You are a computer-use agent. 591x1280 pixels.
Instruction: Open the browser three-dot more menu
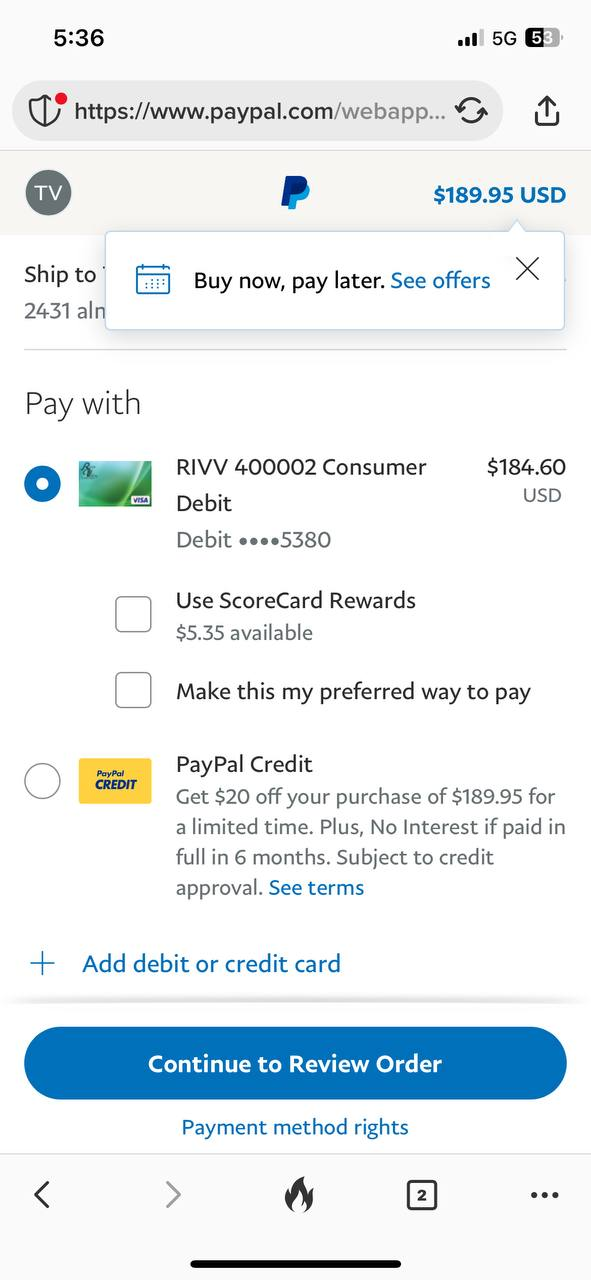(545, 1195)
